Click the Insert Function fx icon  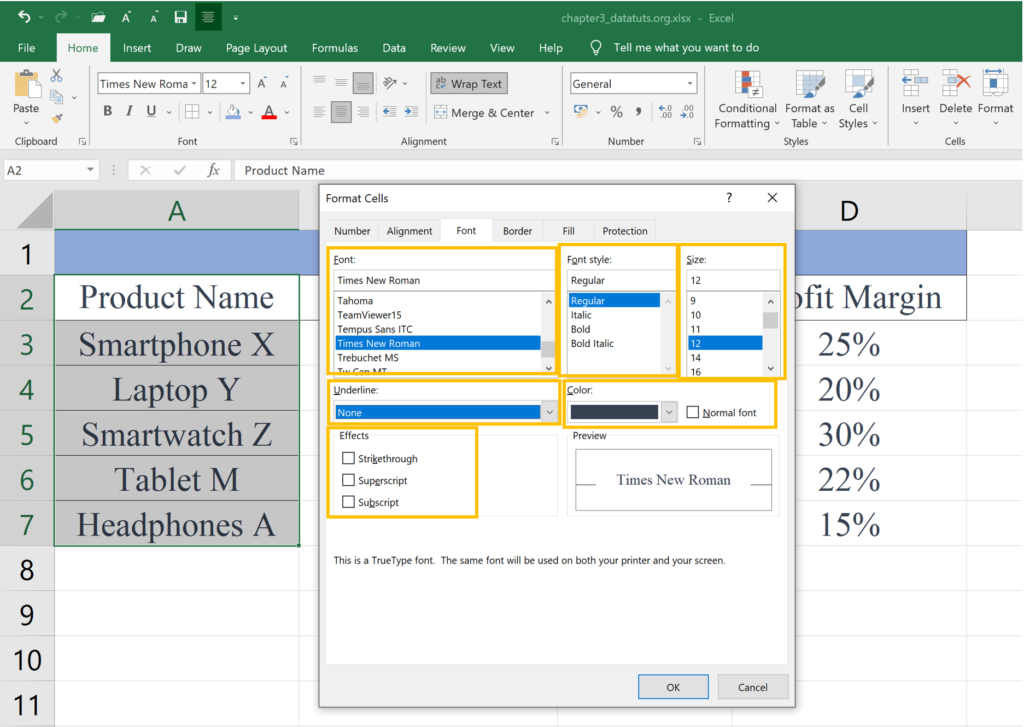click(213, 171)
